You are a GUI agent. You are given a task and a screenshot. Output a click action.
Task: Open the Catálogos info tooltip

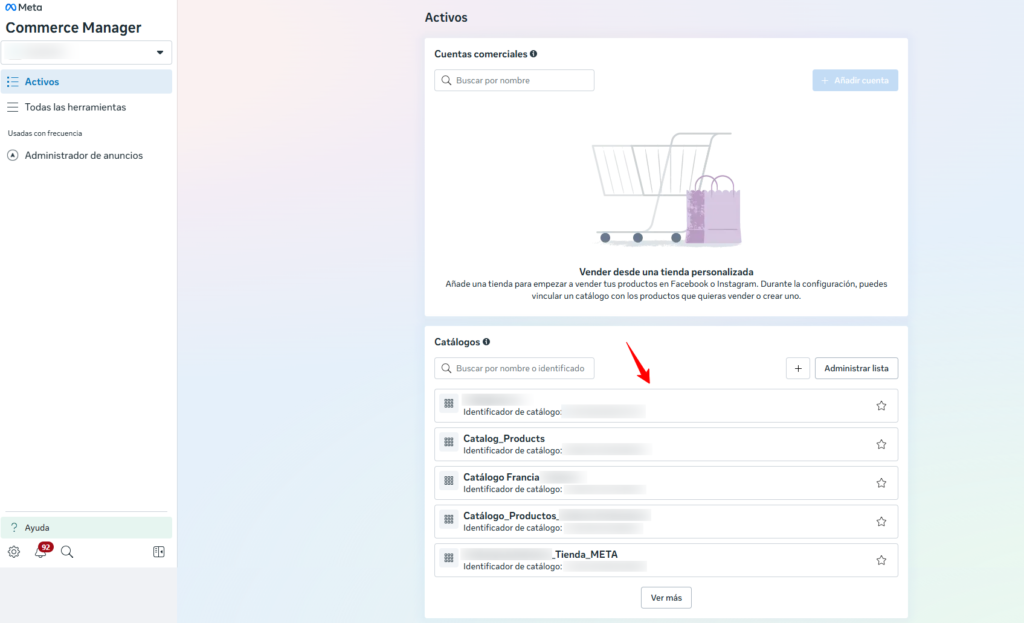(x=486, y=342)
